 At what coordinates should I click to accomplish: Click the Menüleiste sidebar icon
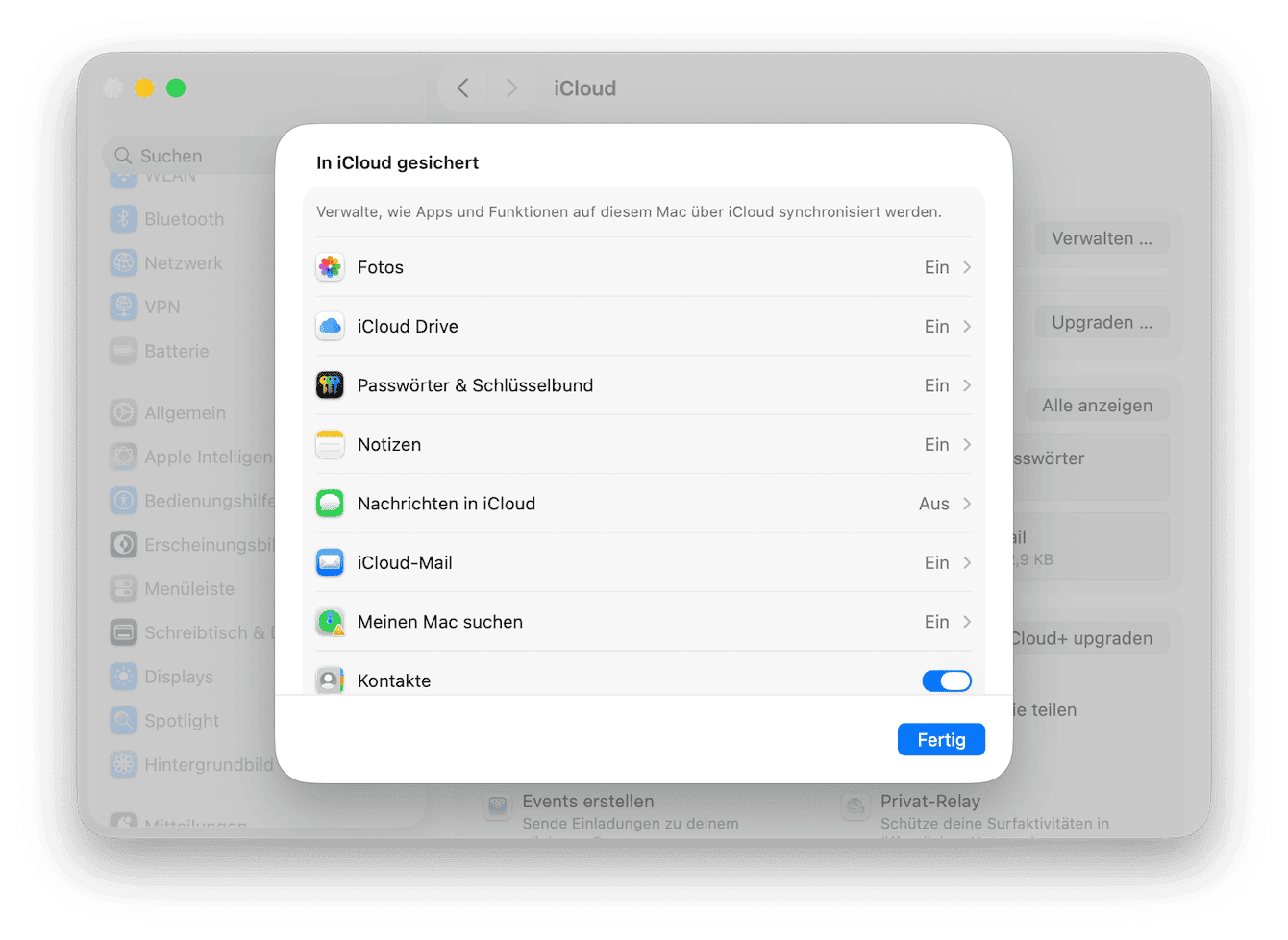(124, 589)
